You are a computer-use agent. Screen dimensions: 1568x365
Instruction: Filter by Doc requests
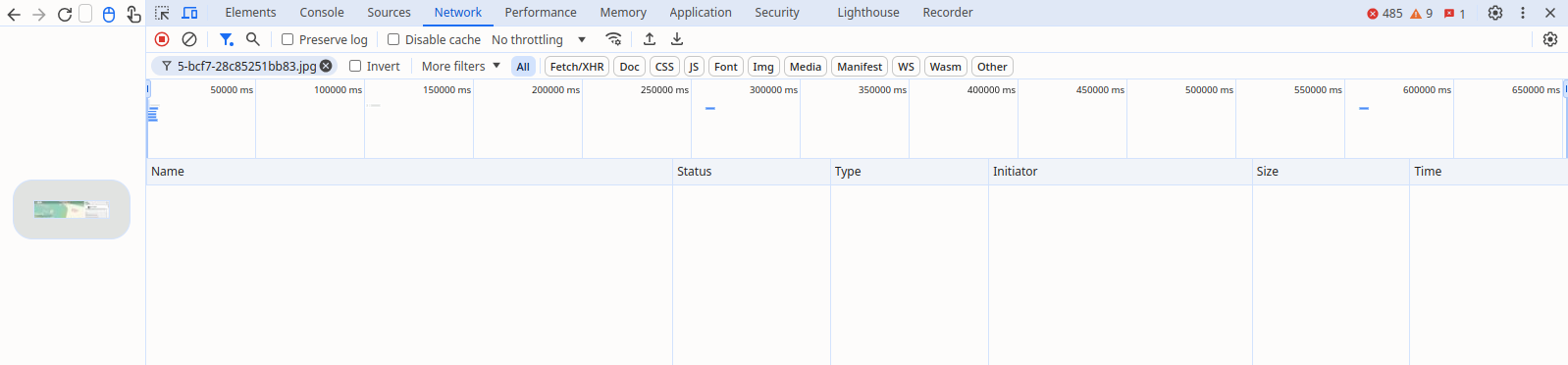630,67
